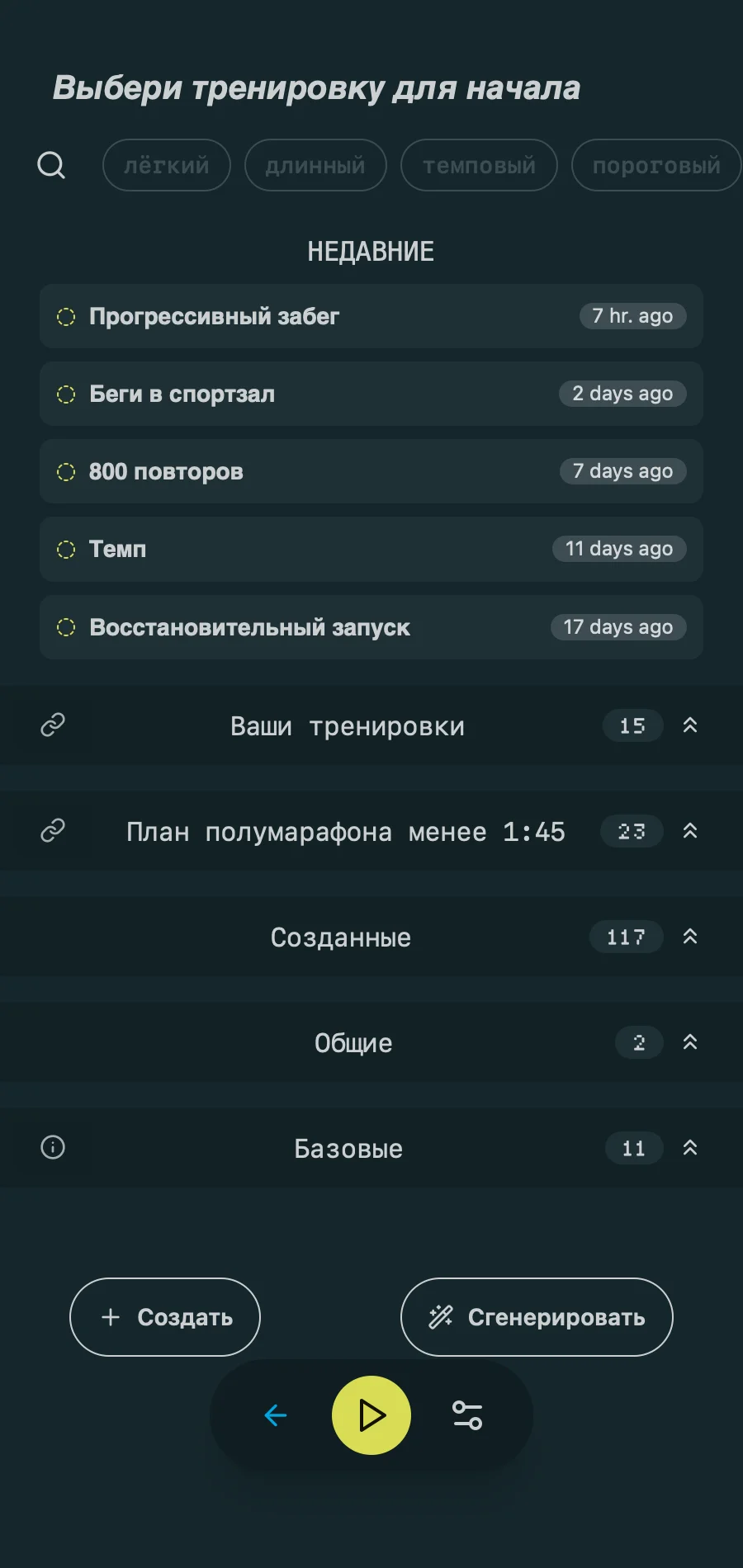The image size is (743, 1568).
Task: Select the Восстановительный запуск workout
Action: pyautogui.click(x=330, y=627)
